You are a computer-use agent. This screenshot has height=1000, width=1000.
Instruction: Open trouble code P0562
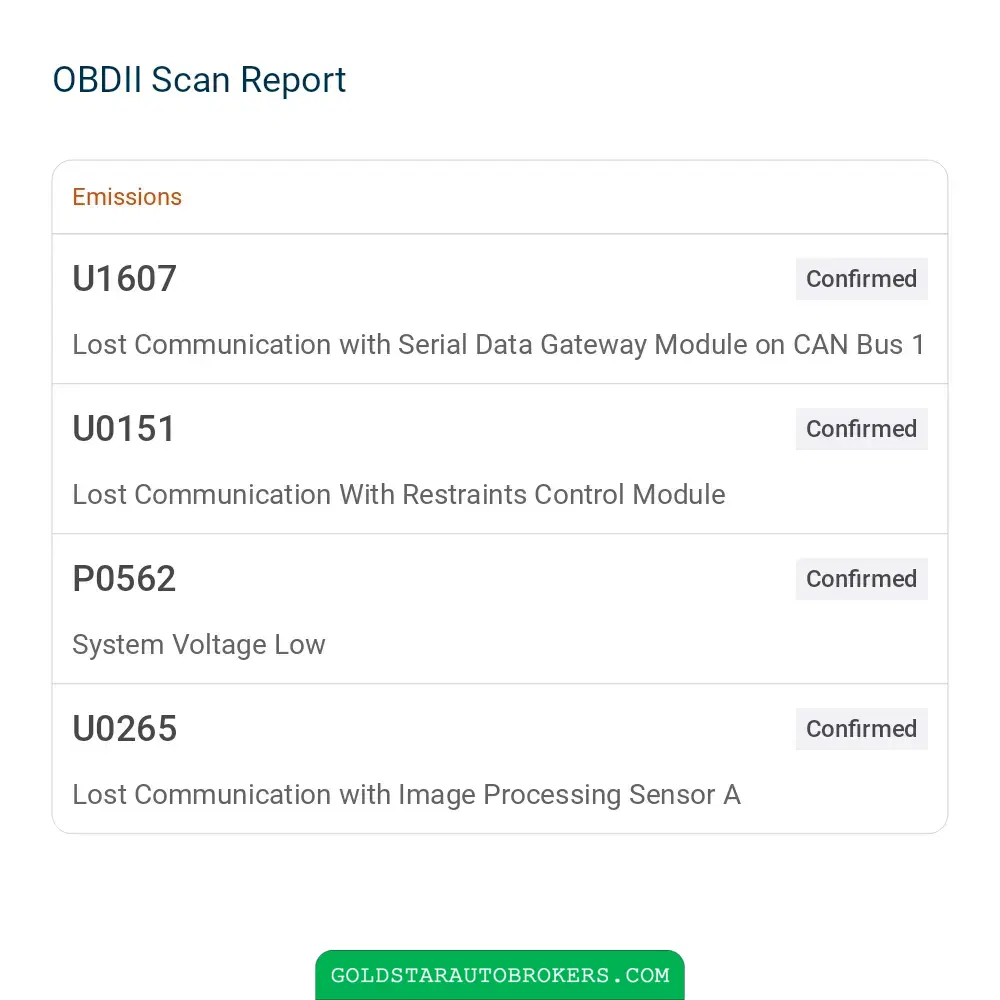tap(124, 578)
